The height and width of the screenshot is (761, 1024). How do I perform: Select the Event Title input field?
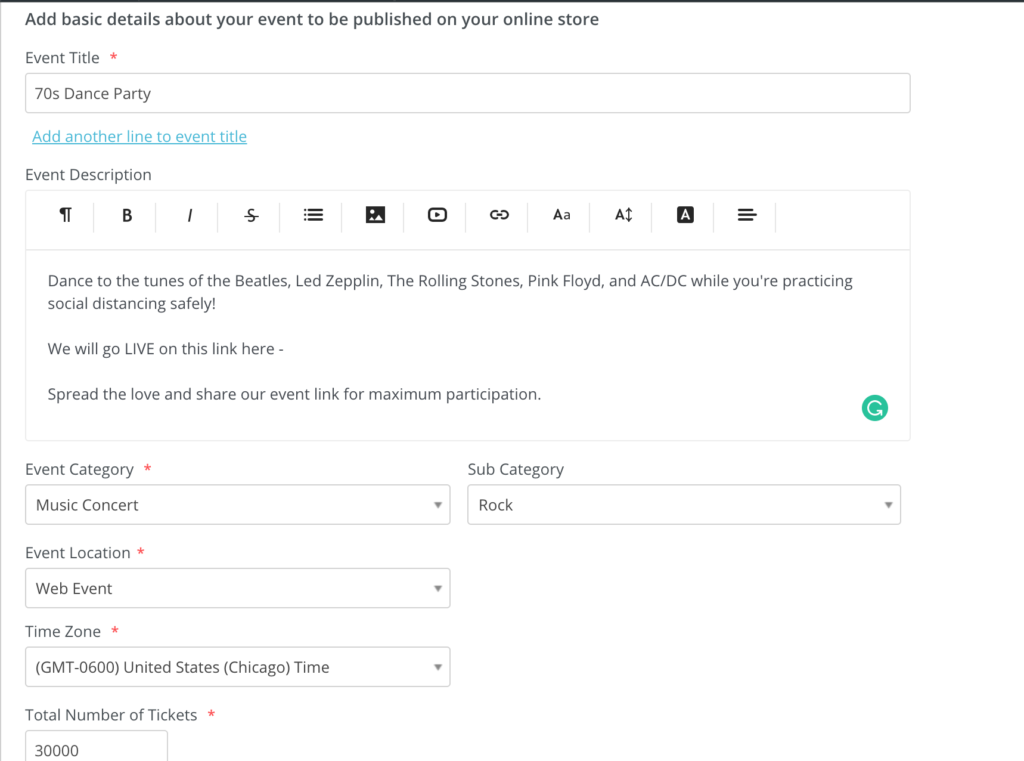tap(467, 93)
